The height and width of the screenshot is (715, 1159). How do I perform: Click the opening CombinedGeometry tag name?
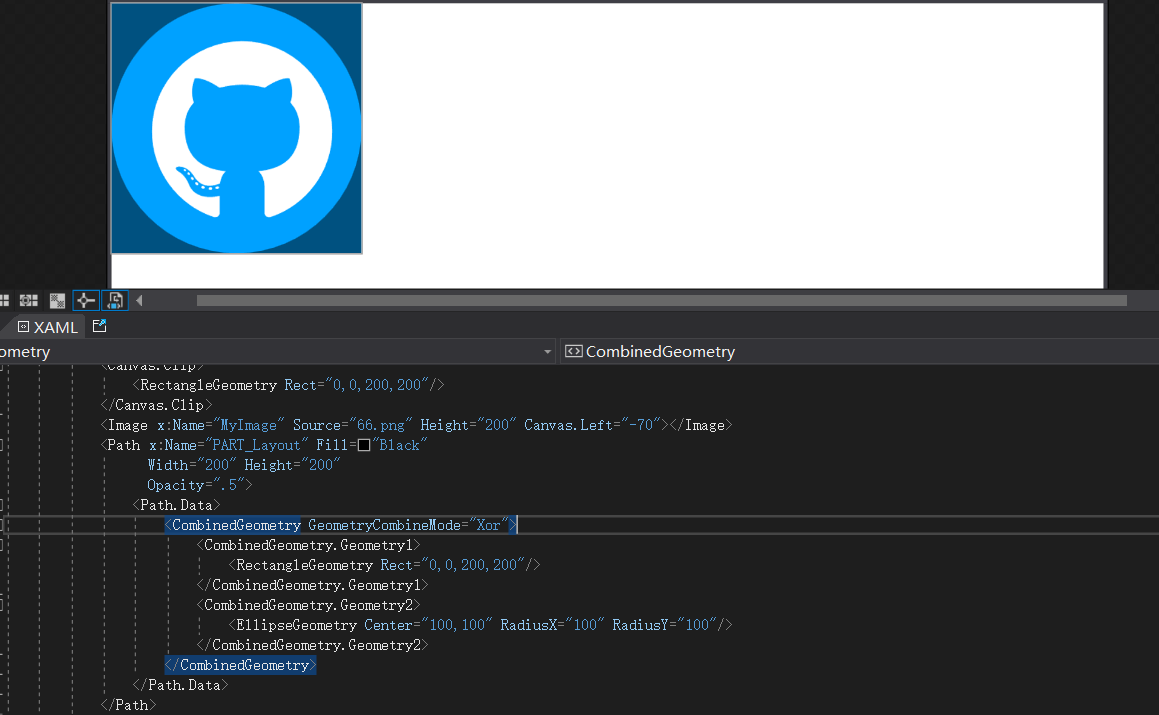pos(236,525)
